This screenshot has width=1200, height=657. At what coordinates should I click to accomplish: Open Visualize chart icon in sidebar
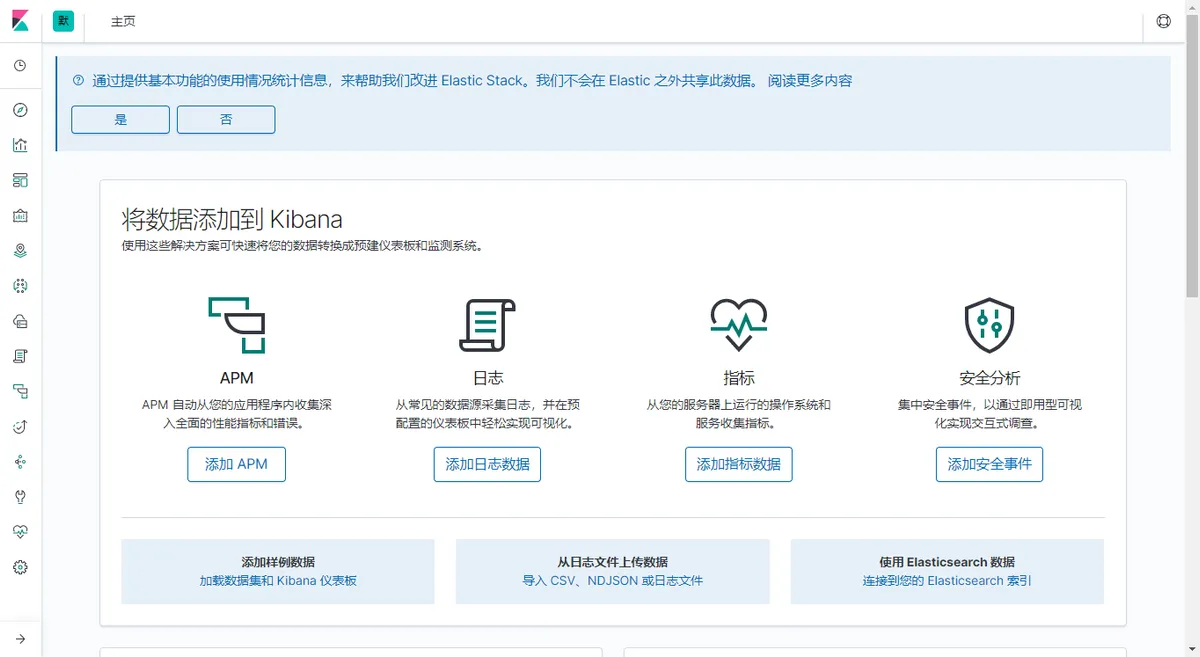20,145
